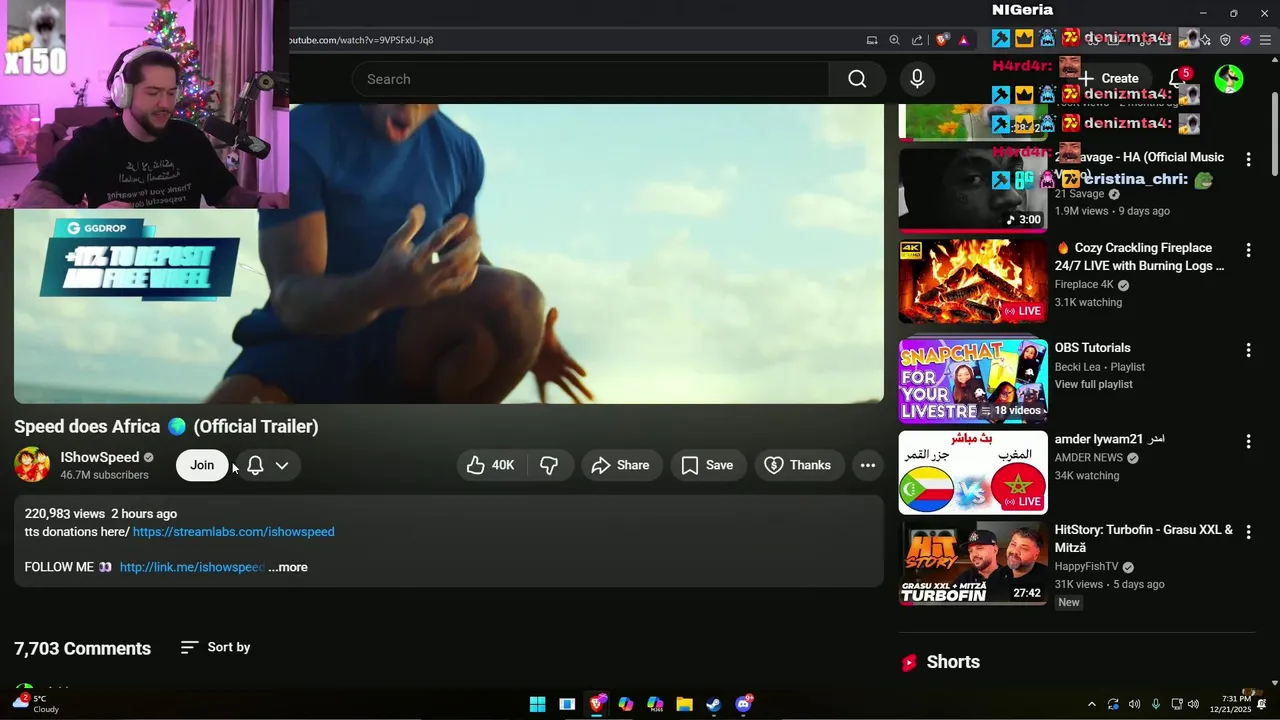
Task: Open Windows Start menu
Action: click(537, 704)
